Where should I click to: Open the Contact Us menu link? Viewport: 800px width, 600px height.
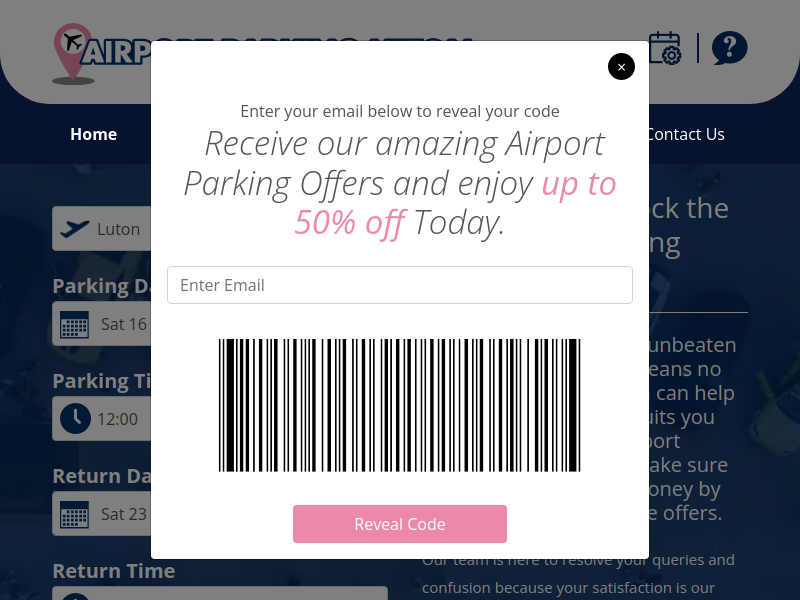pos(686,134)
